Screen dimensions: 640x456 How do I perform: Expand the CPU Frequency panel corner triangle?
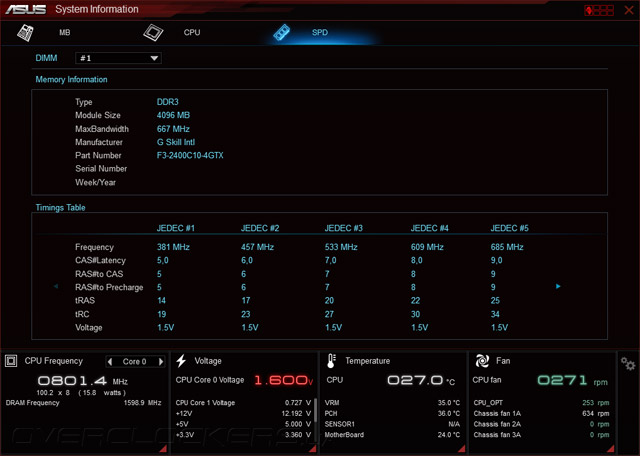pos(163,449)
